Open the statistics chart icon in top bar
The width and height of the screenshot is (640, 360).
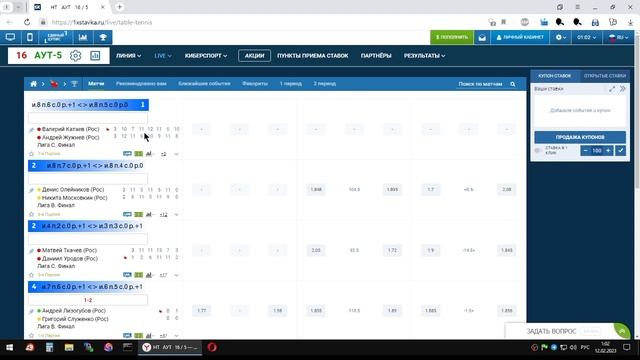(83, 37)
